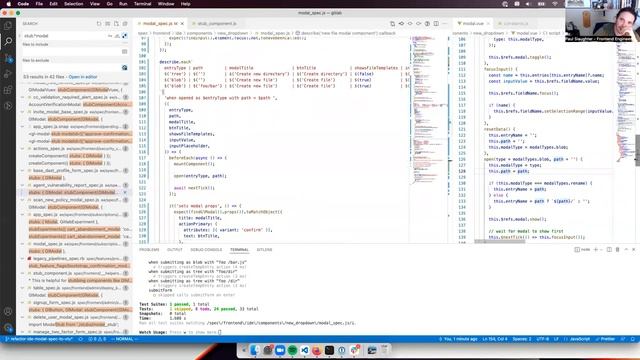Toggle Use Regular Expression in search
640x360 pixels.
124,36
